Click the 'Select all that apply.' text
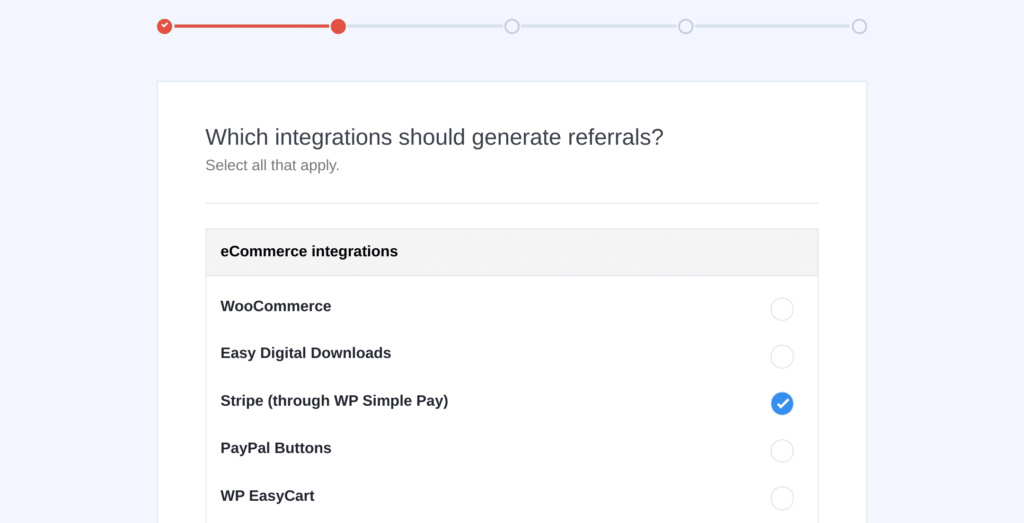This screenshot has height=523, width=1024. point(272,165)
